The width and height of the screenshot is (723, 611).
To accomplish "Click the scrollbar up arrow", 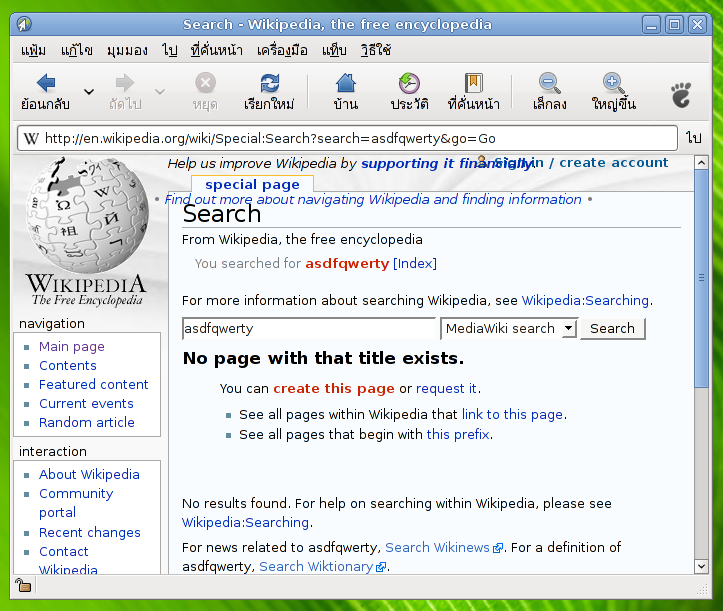I will 701,162.
